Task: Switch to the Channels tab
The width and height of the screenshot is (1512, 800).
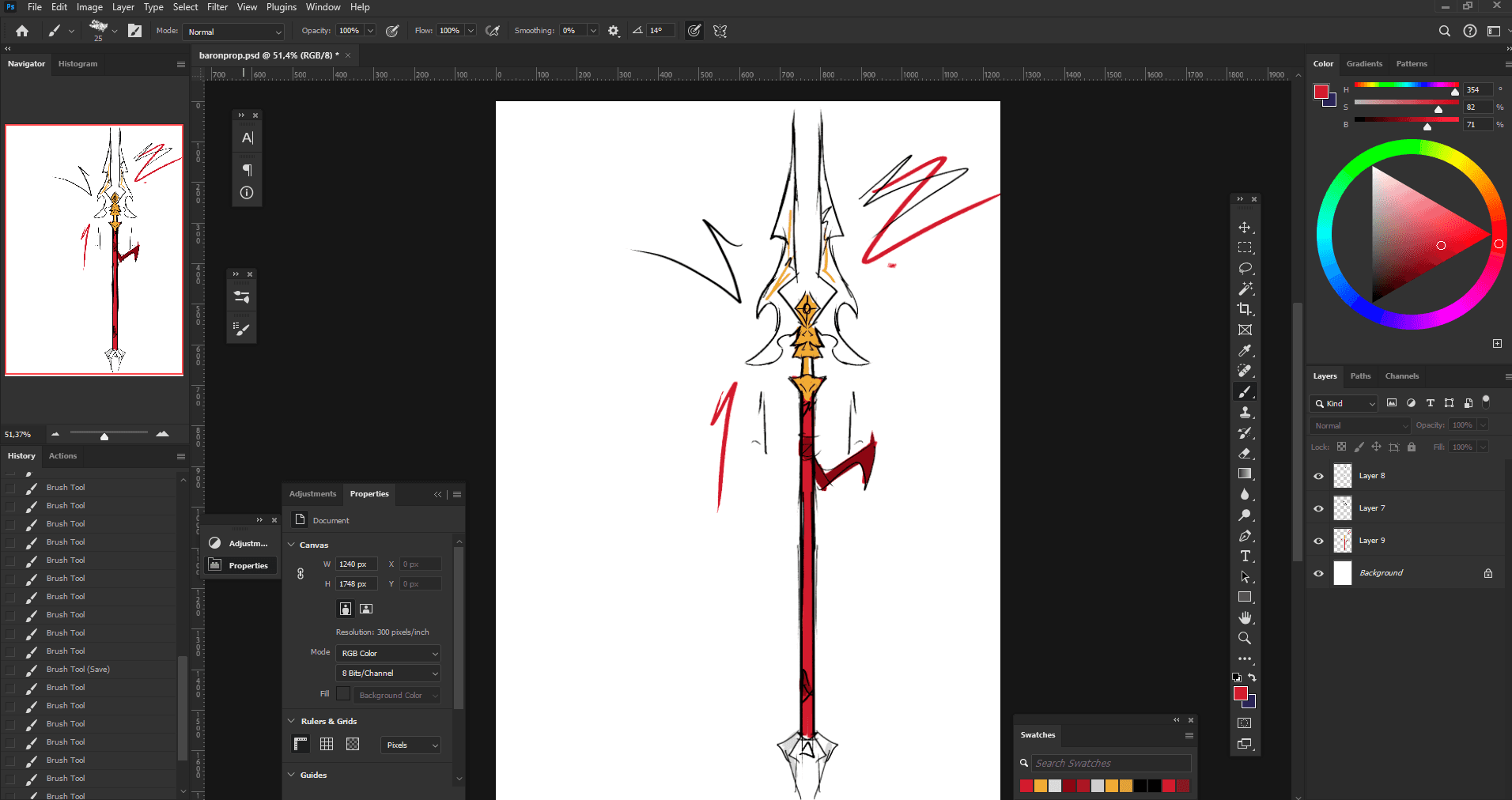Action: [x=1401, y=376]
